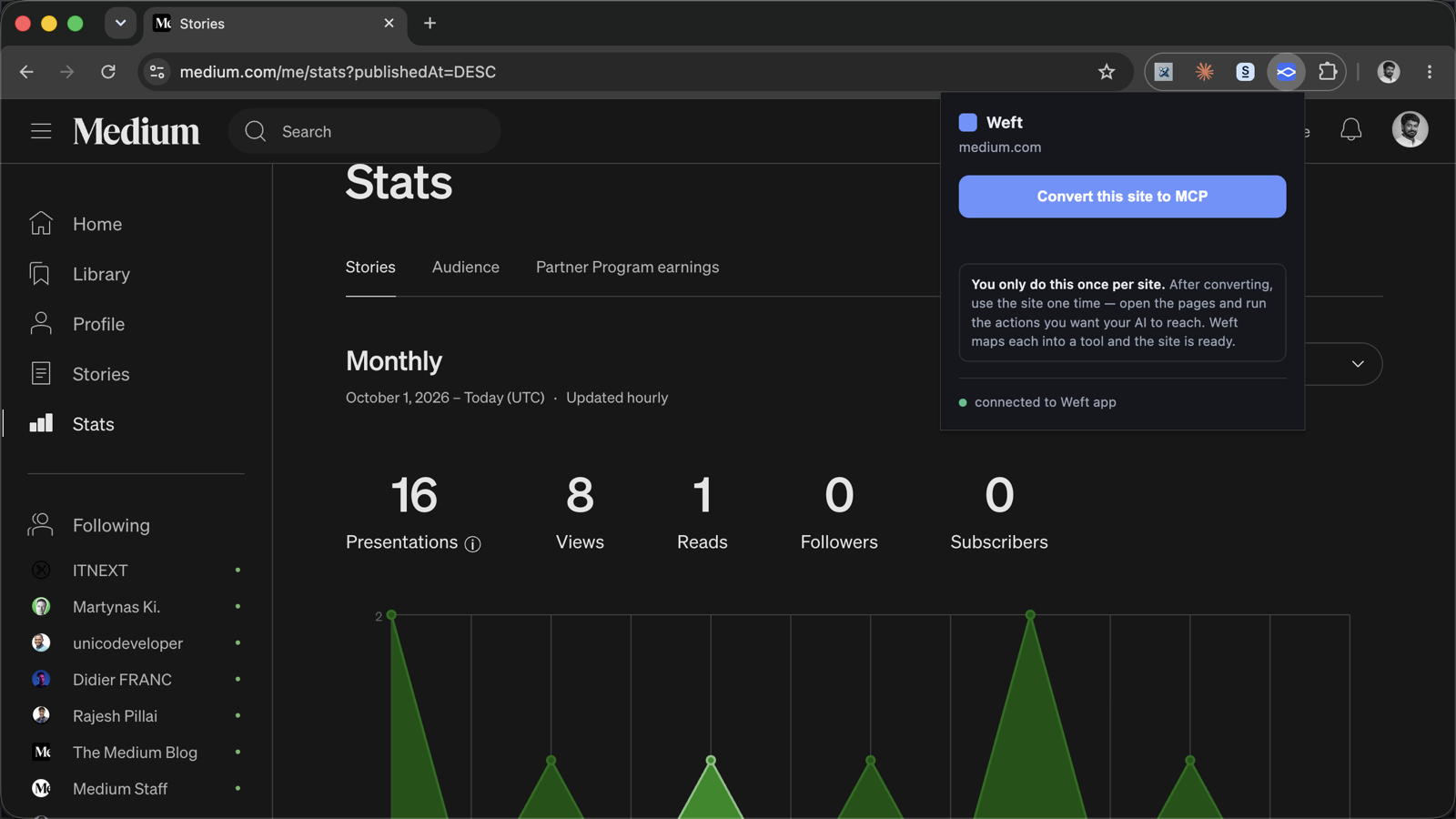The image size is (1456, 819).
Task: Open the notifications bell
Action: click(1351, 130)
